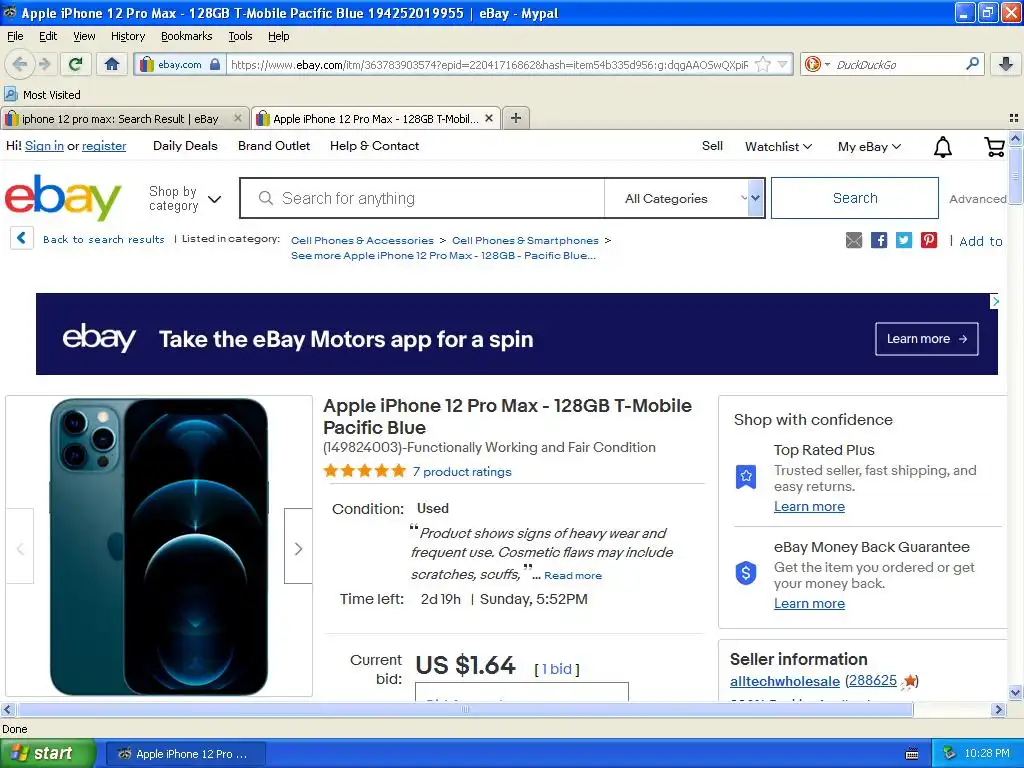Screen dimensions: 1024x768
Task: Open Daily Deals
Action: click(185, 146)
